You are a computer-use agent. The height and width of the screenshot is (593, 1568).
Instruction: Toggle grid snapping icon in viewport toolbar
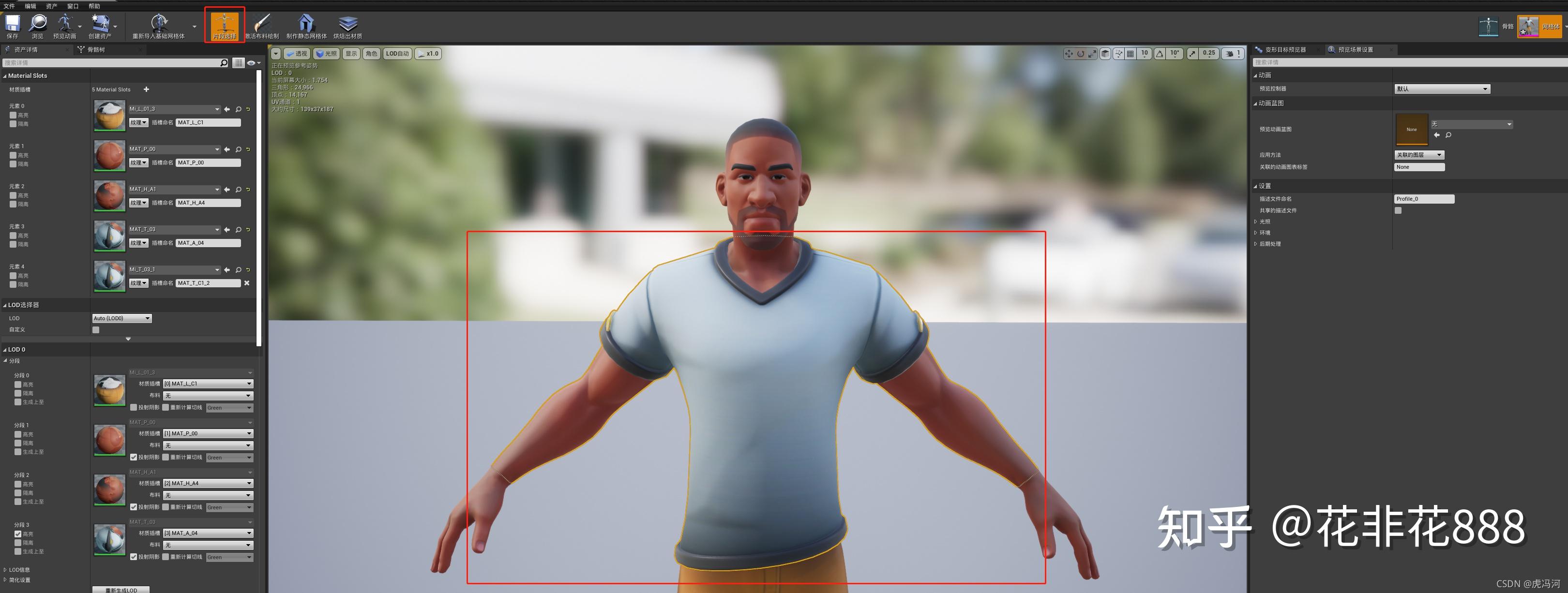pyautogui.click(x=1131, y=54)
